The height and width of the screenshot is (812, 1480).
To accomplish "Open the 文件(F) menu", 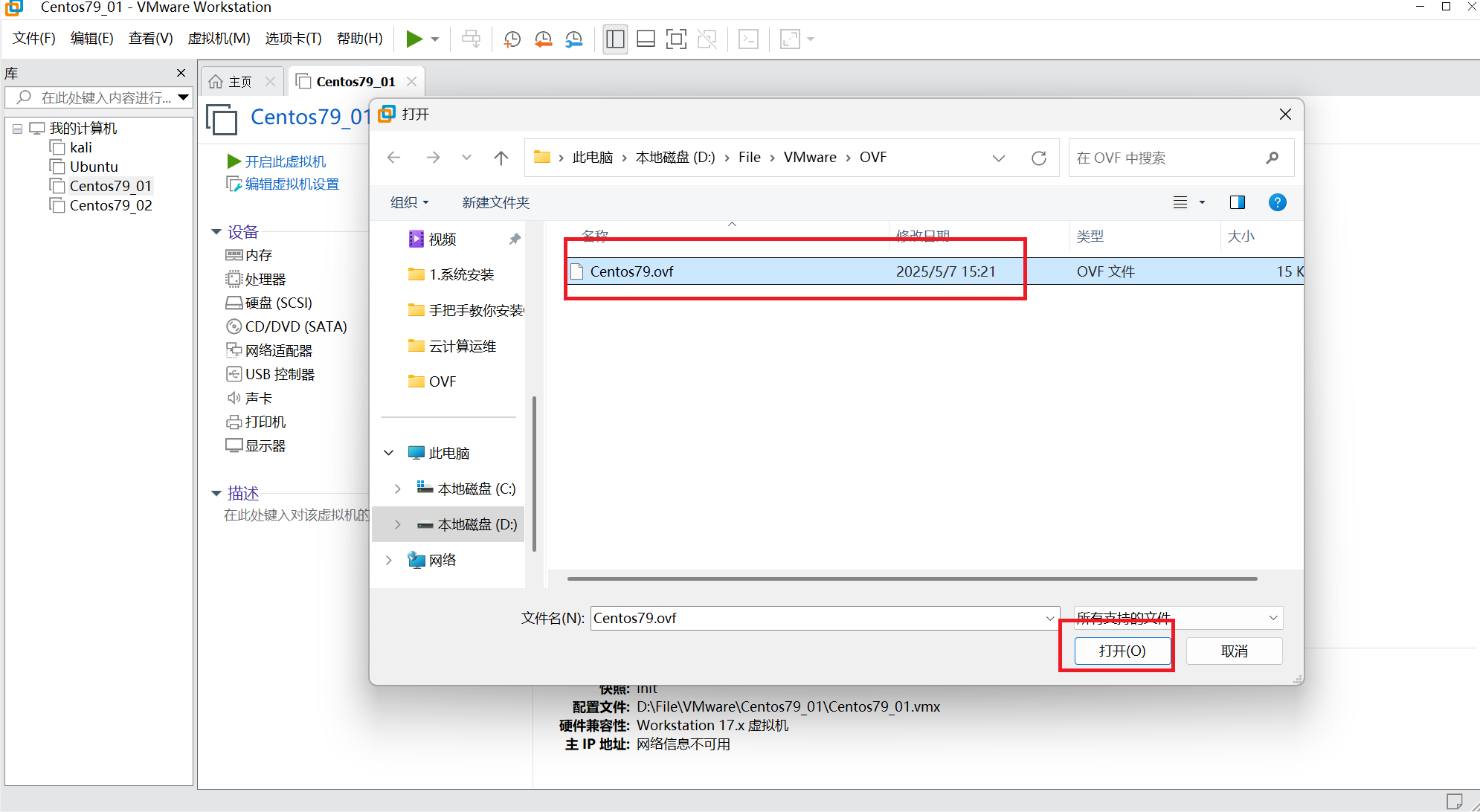I will click(34, 38).
